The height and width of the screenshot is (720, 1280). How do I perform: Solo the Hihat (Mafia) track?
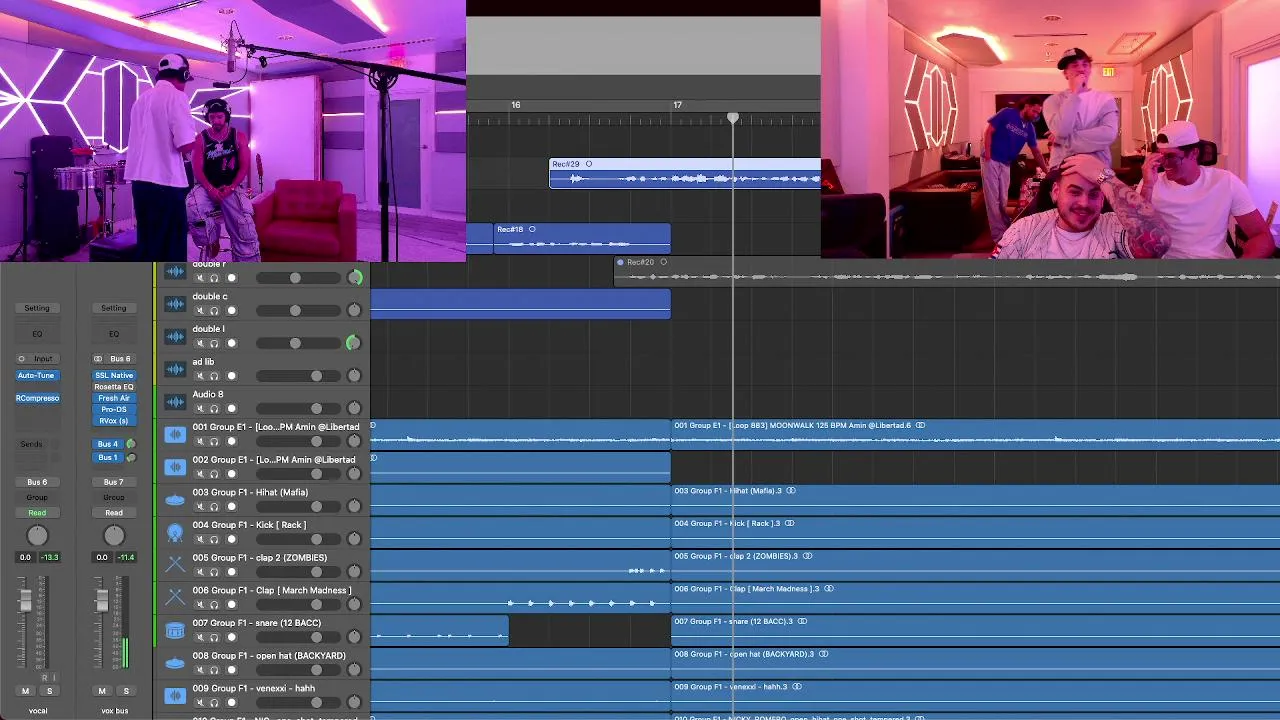pos(214,507)
